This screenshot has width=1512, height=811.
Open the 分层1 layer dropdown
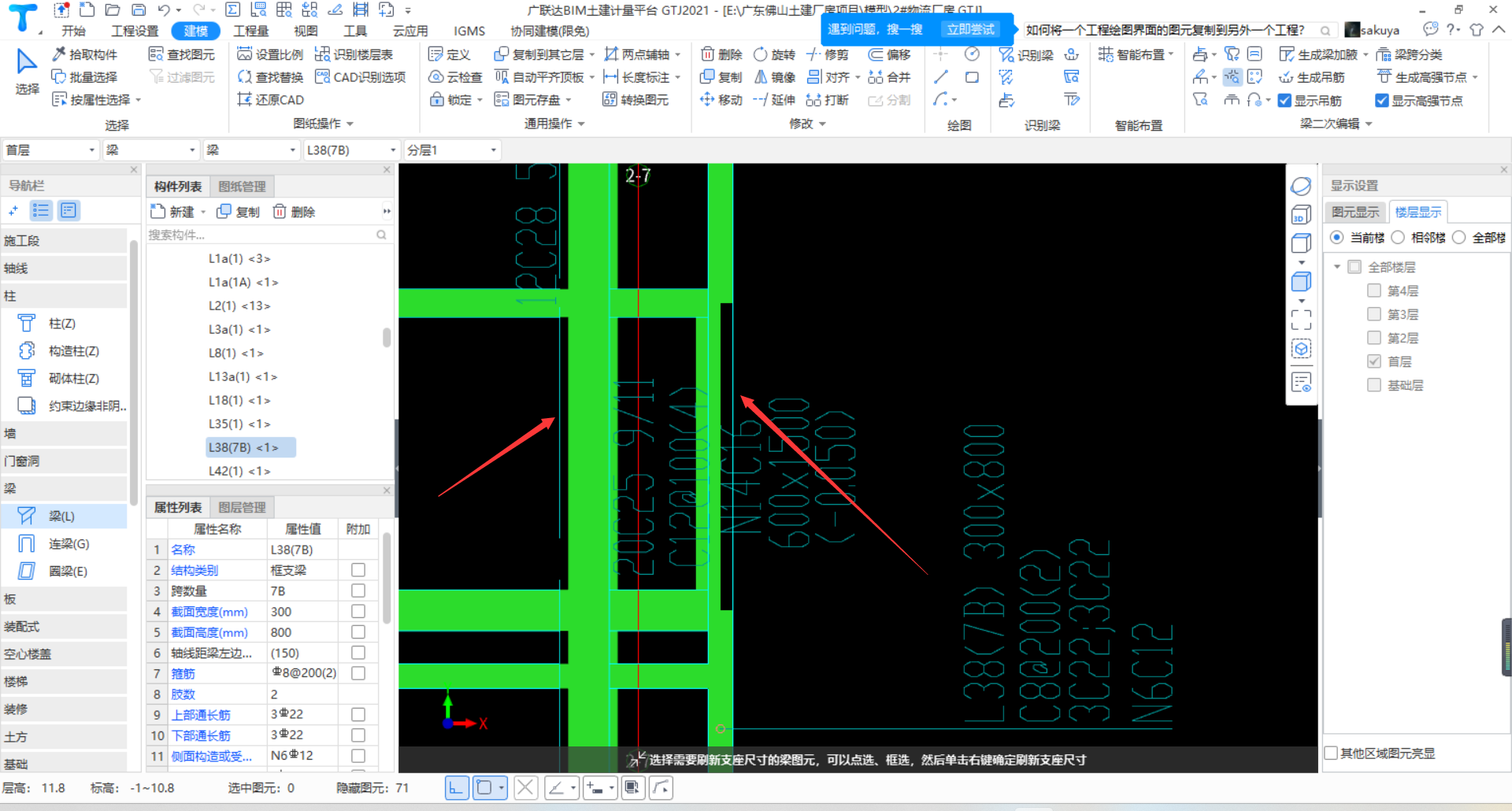coord(452,150)
